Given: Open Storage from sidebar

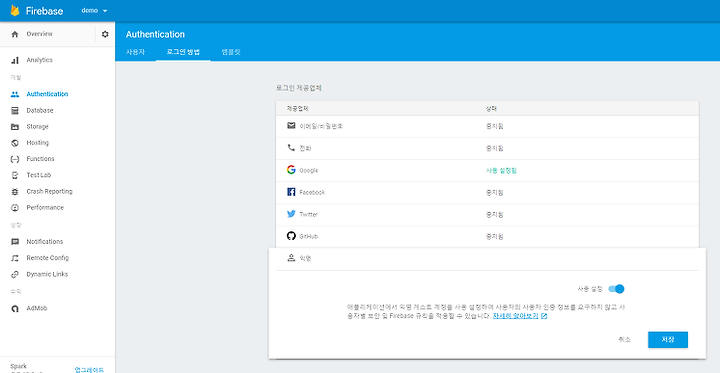Looking at the screenshot, I should [37, 127].
